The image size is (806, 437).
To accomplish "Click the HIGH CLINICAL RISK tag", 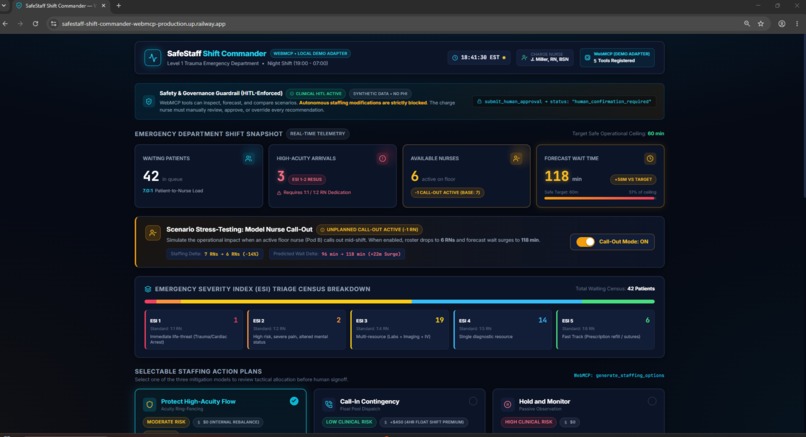I will pos(528,422).
